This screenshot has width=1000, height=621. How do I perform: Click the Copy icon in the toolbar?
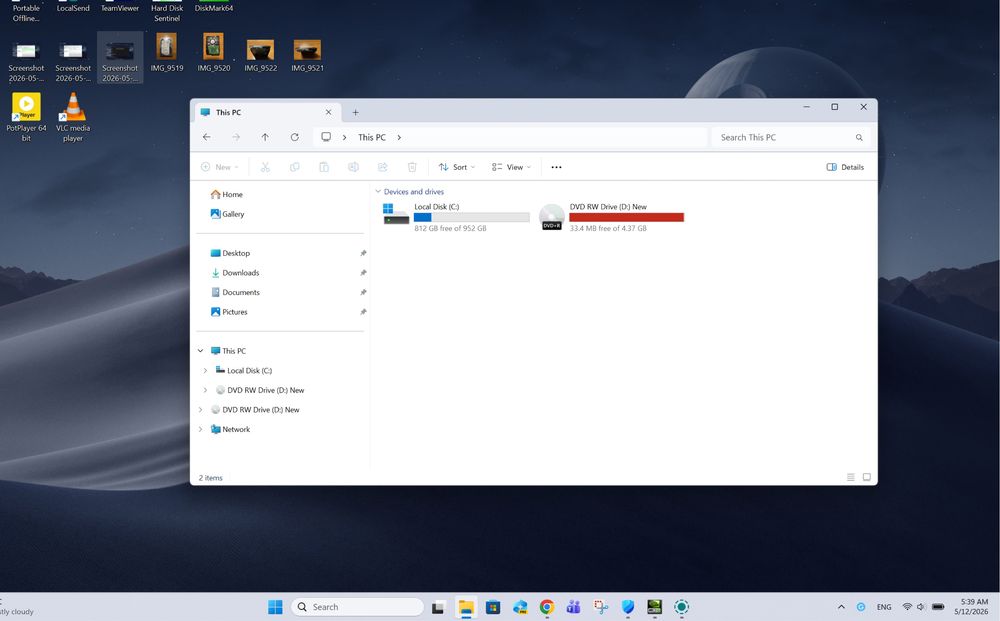295,167
